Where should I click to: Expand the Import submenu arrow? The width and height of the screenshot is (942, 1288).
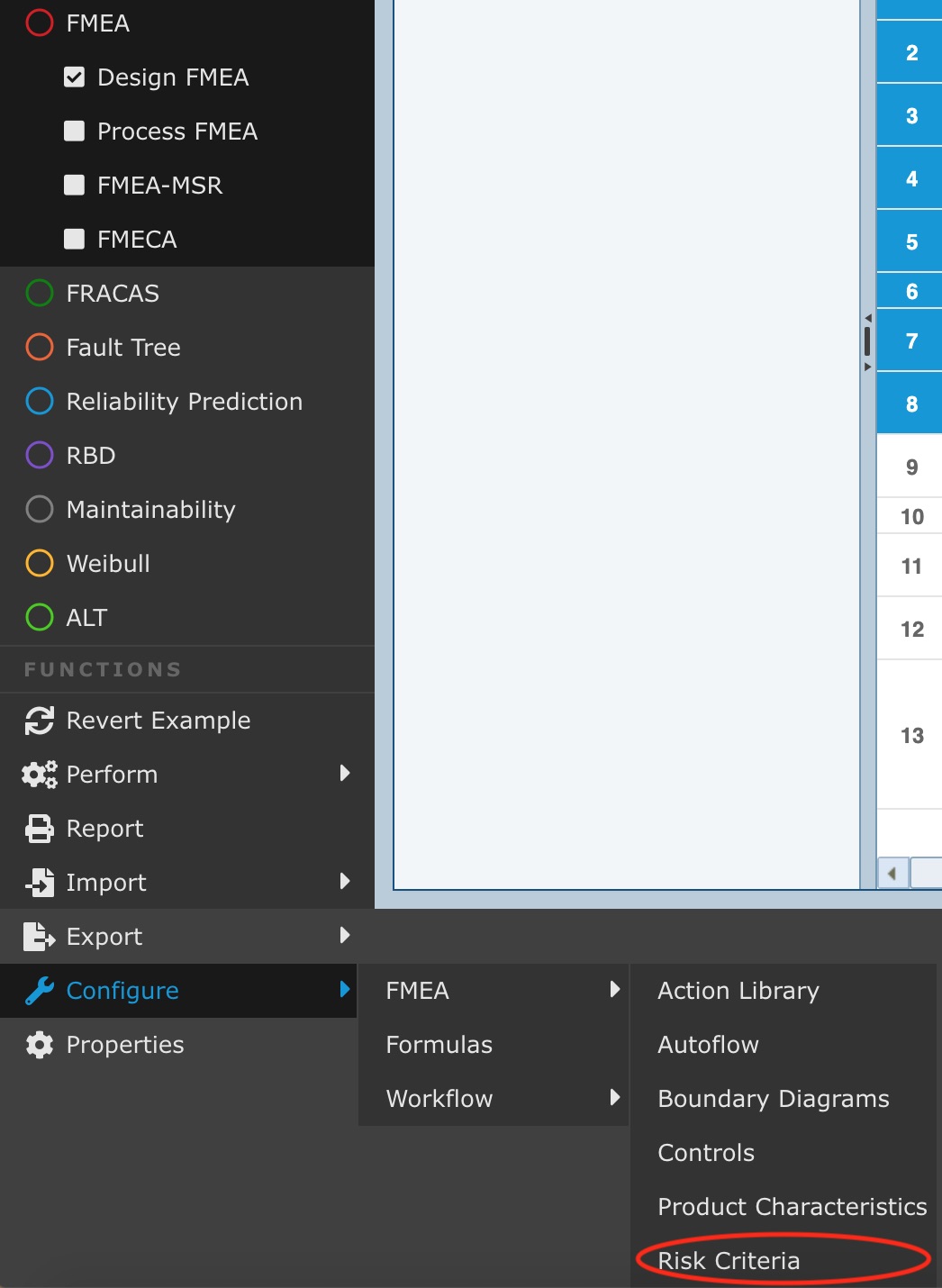click(x=345, y=882)
